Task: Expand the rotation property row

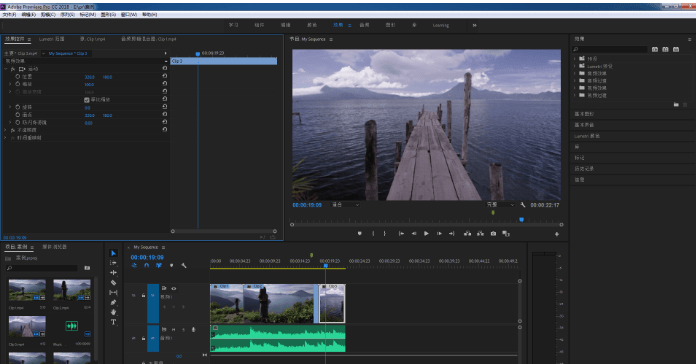Action: click(10, 107)
